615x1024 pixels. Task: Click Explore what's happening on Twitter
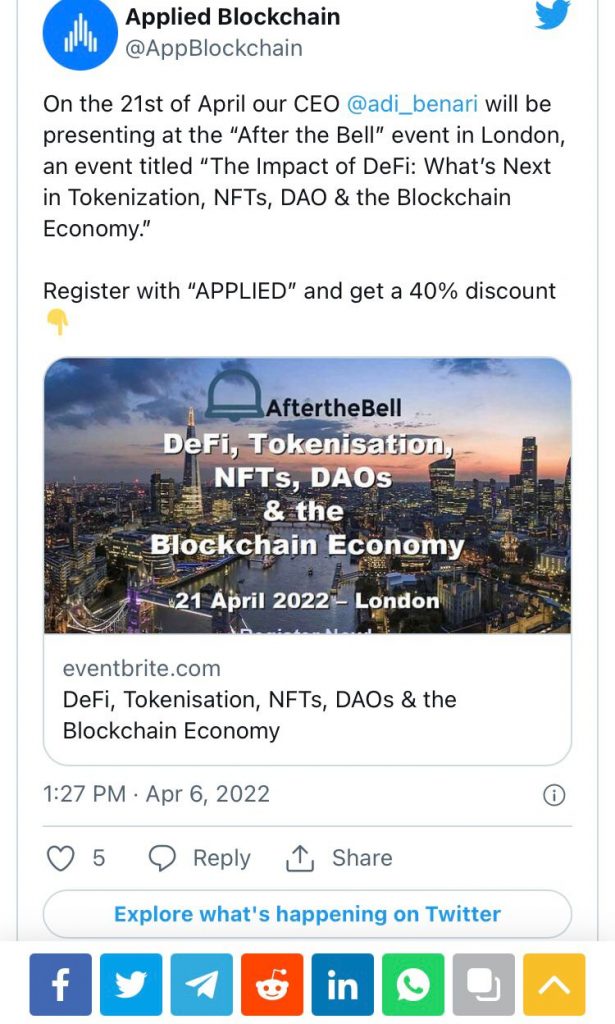tap(307, 914)
